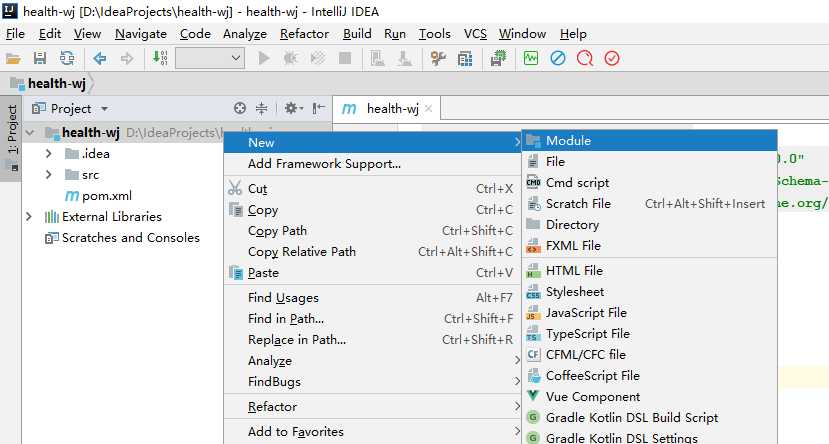Click the Back navigation arrow
The width and height of the screenshot is (829, 444).
tap(99, 58)
